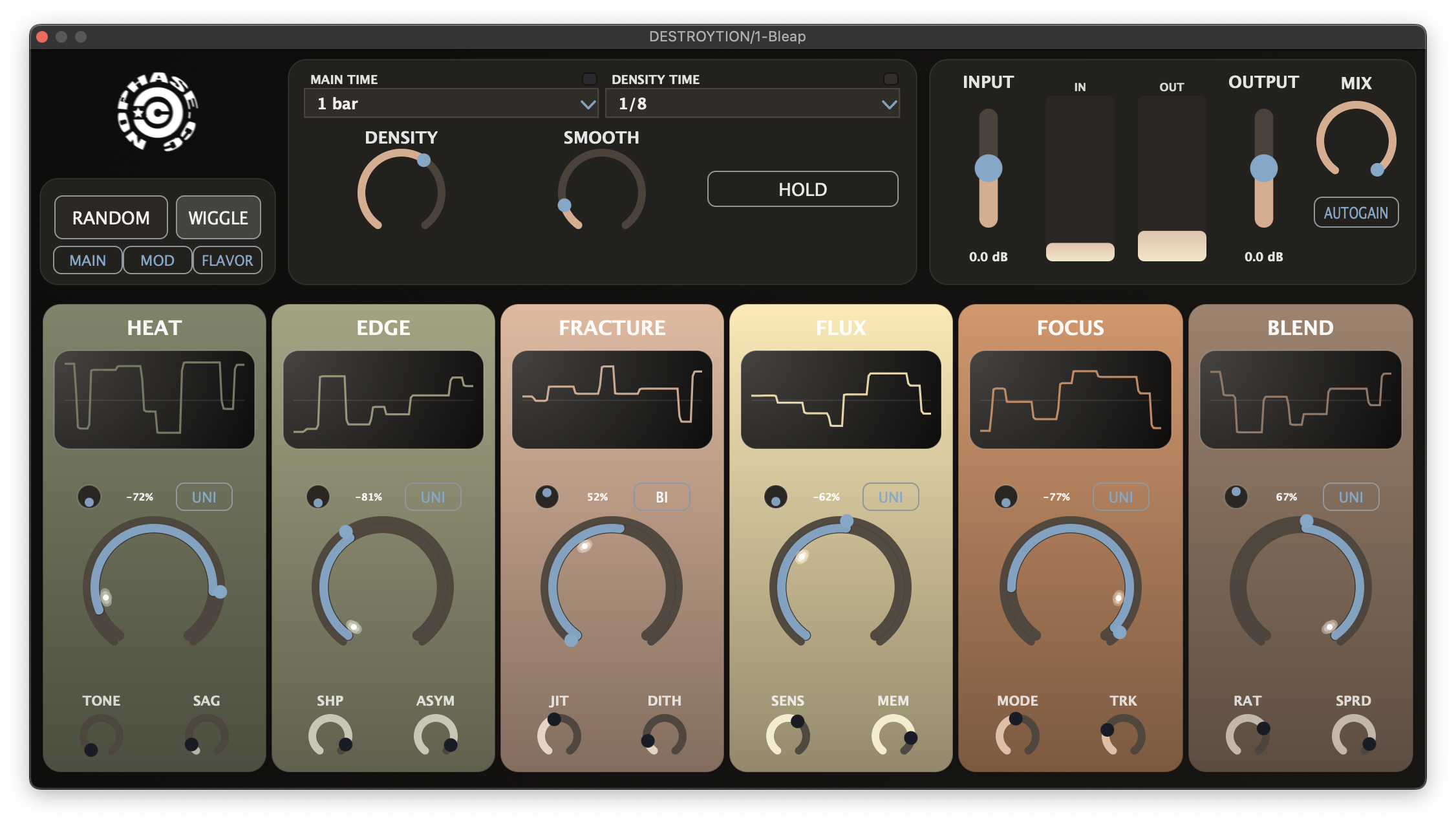
Task: Select the FLAVOR tab
Action: 227,260
